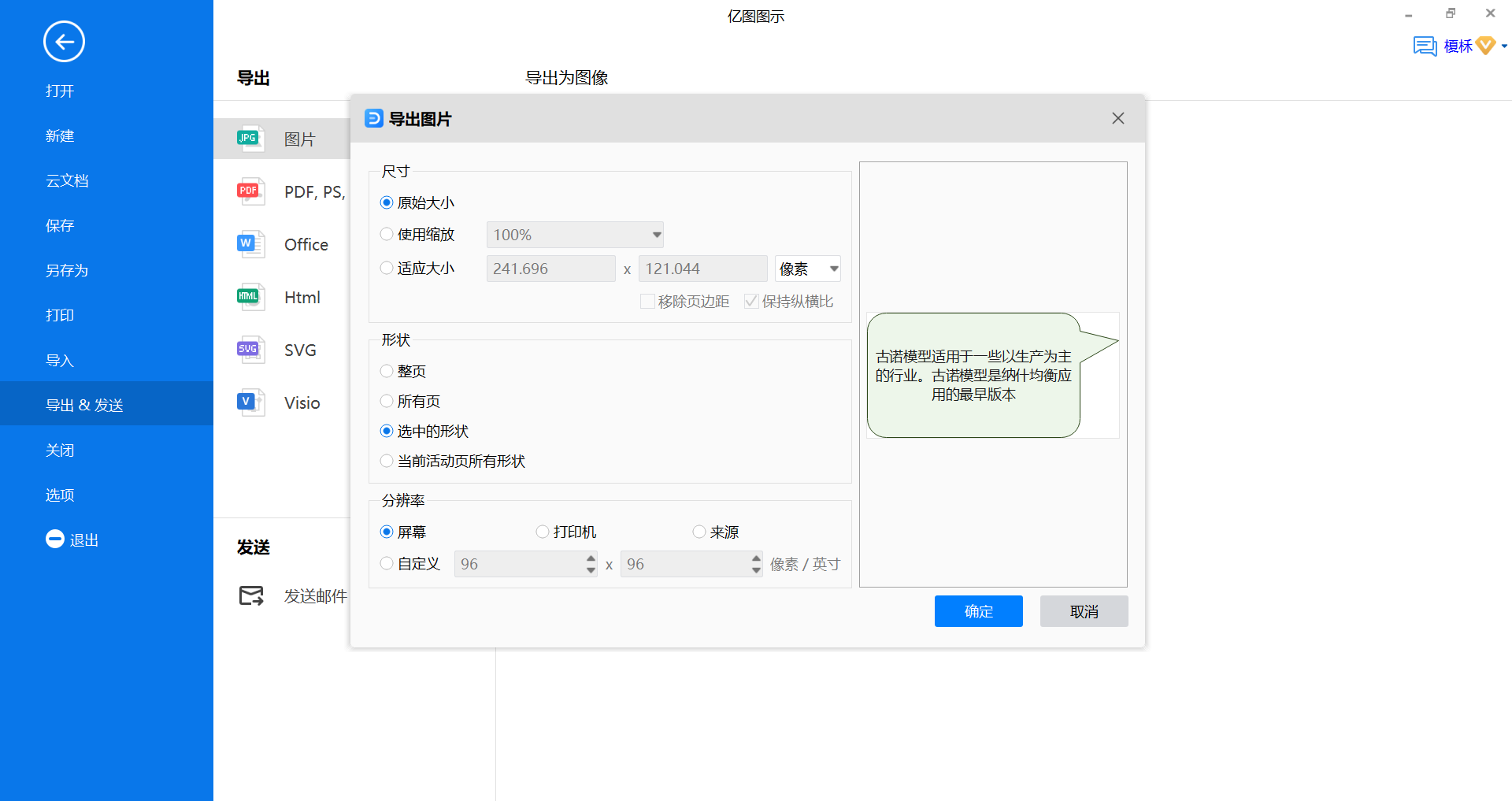Image resolution: width=1512 pixels, height=801 pixels.
Task: Click the Visio file format icon
Action: (250, 402)
